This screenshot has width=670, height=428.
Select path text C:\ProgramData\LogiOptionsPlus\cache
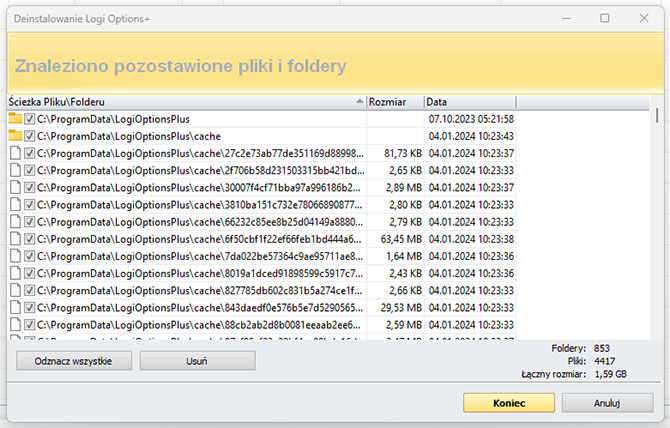pyautogui.click(x=129, y=136)
